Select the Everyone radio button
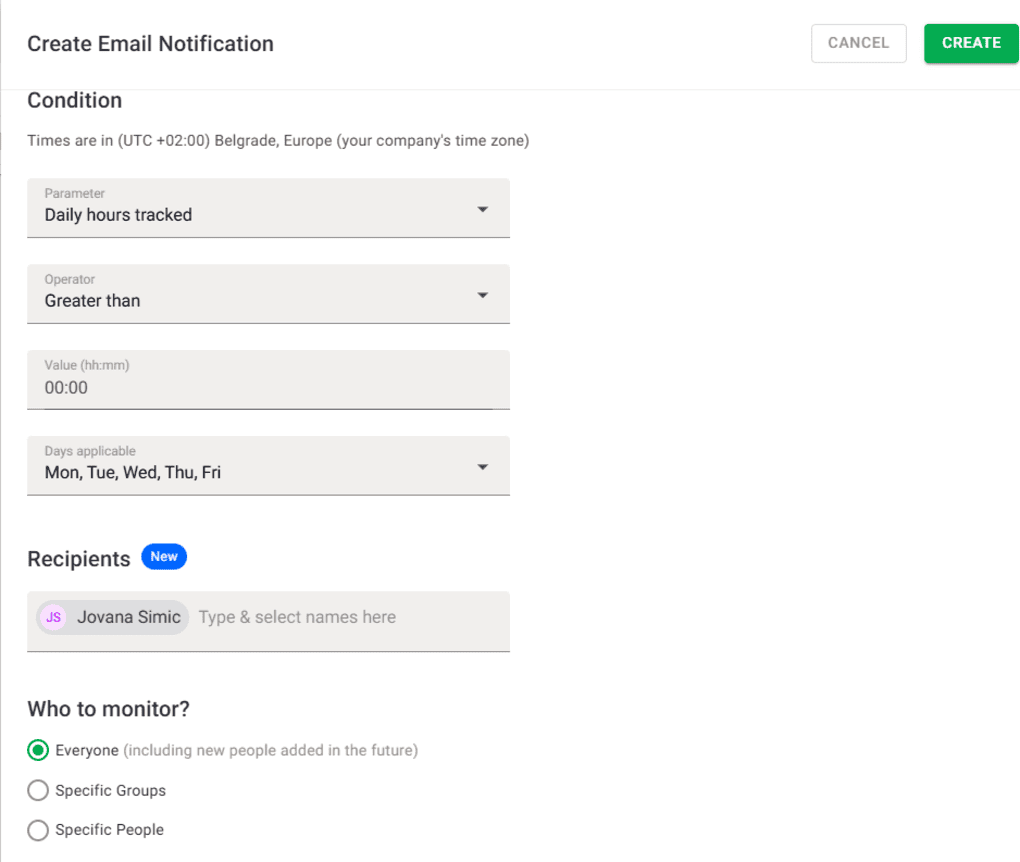The image size is (1020, 862). pos(37,750)
